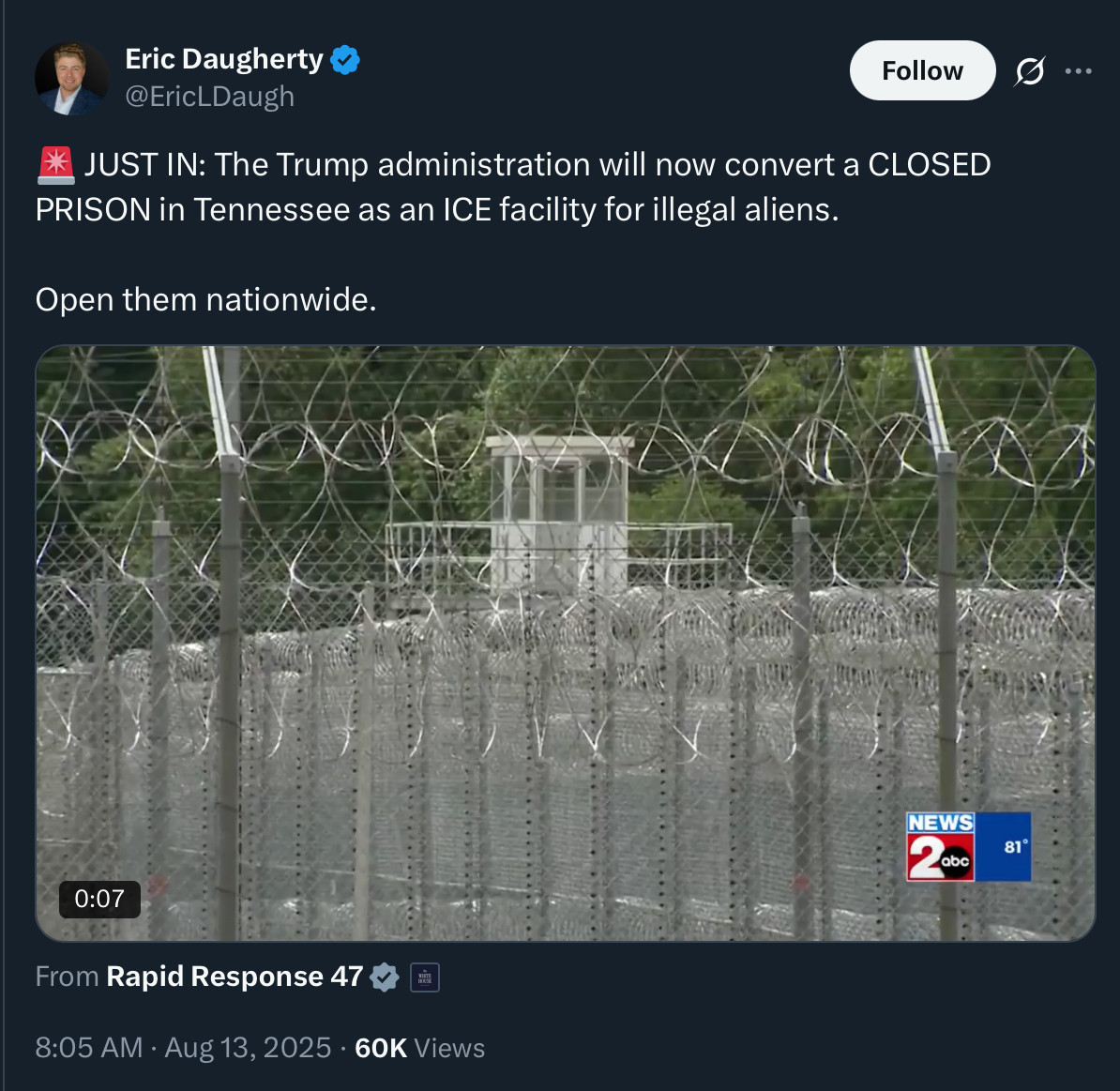Click the gray verified badge beside Rapid Response 47

coord(385,977)
